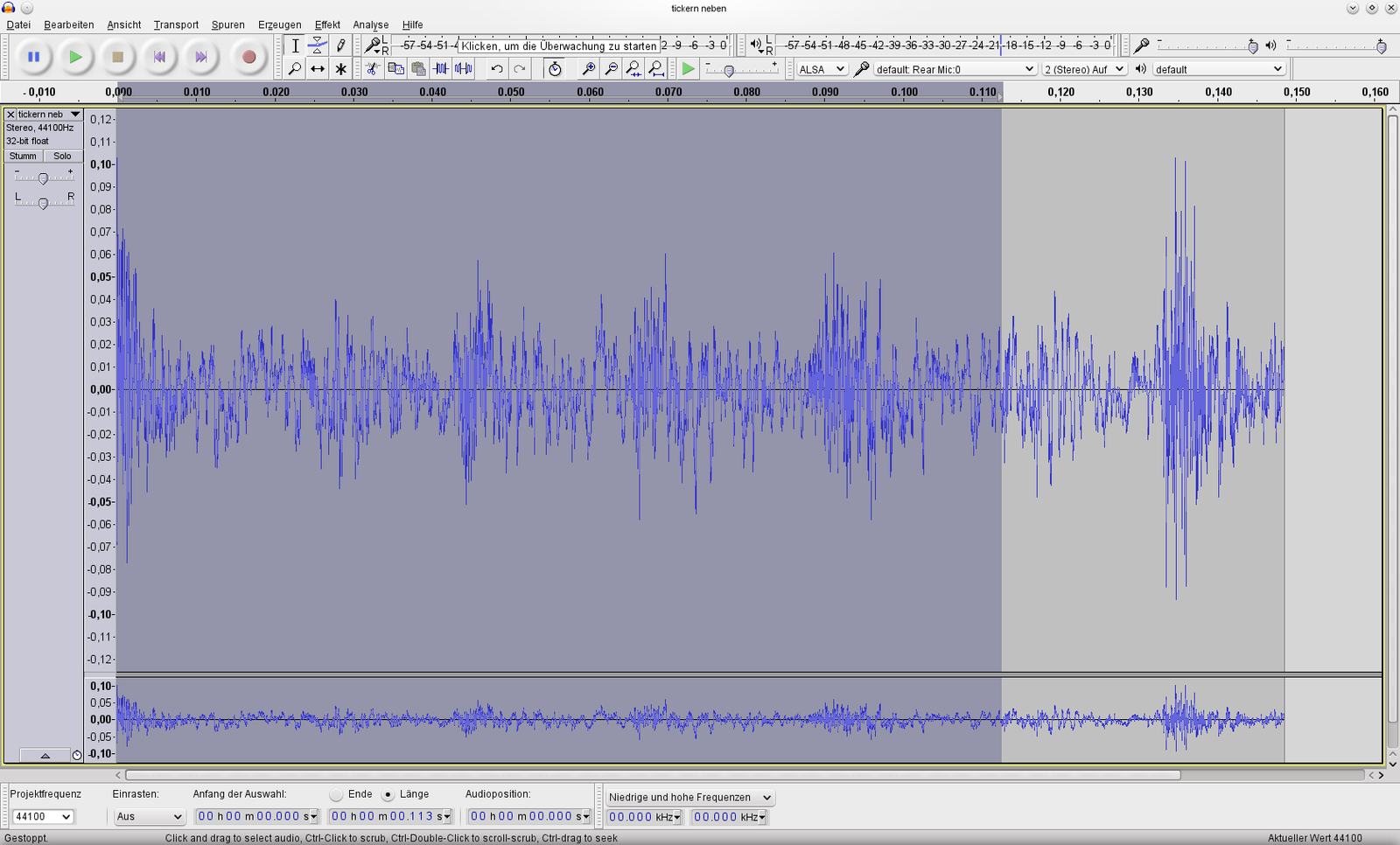Click the track gain slider
This screenshot has height=845, width=1400.
point(44,178)
